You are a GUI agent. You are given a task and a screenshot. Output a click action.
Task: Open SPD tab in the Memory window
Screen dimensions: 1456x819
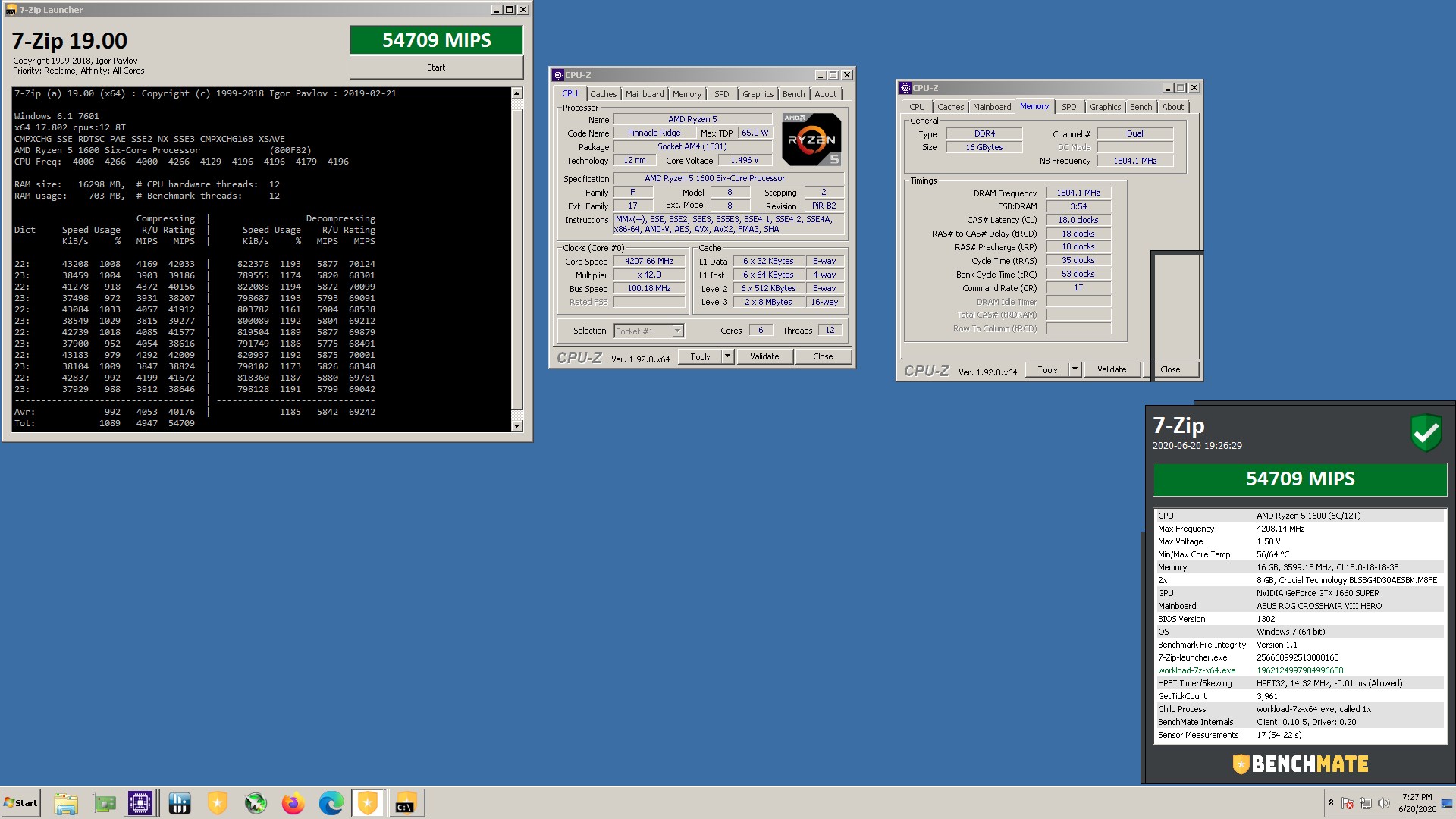(1069, 107)
